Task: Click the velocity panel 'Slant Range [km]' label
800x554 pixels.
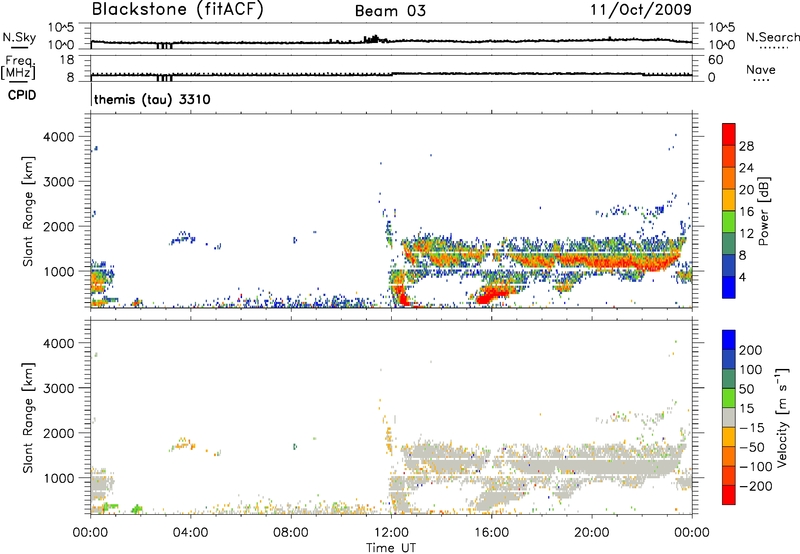Action: tap(28, 418)
